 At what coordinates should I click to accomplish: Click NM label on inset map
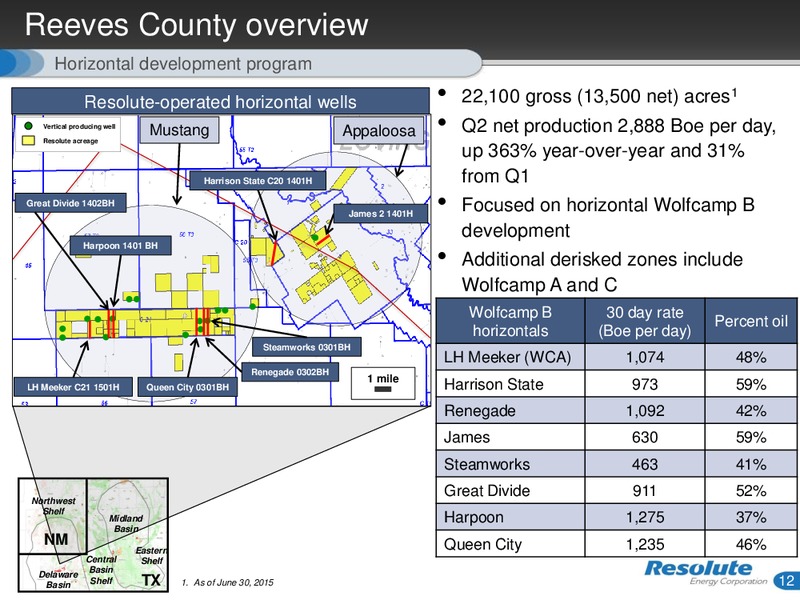pyautogui.click(x=56, y=539)
